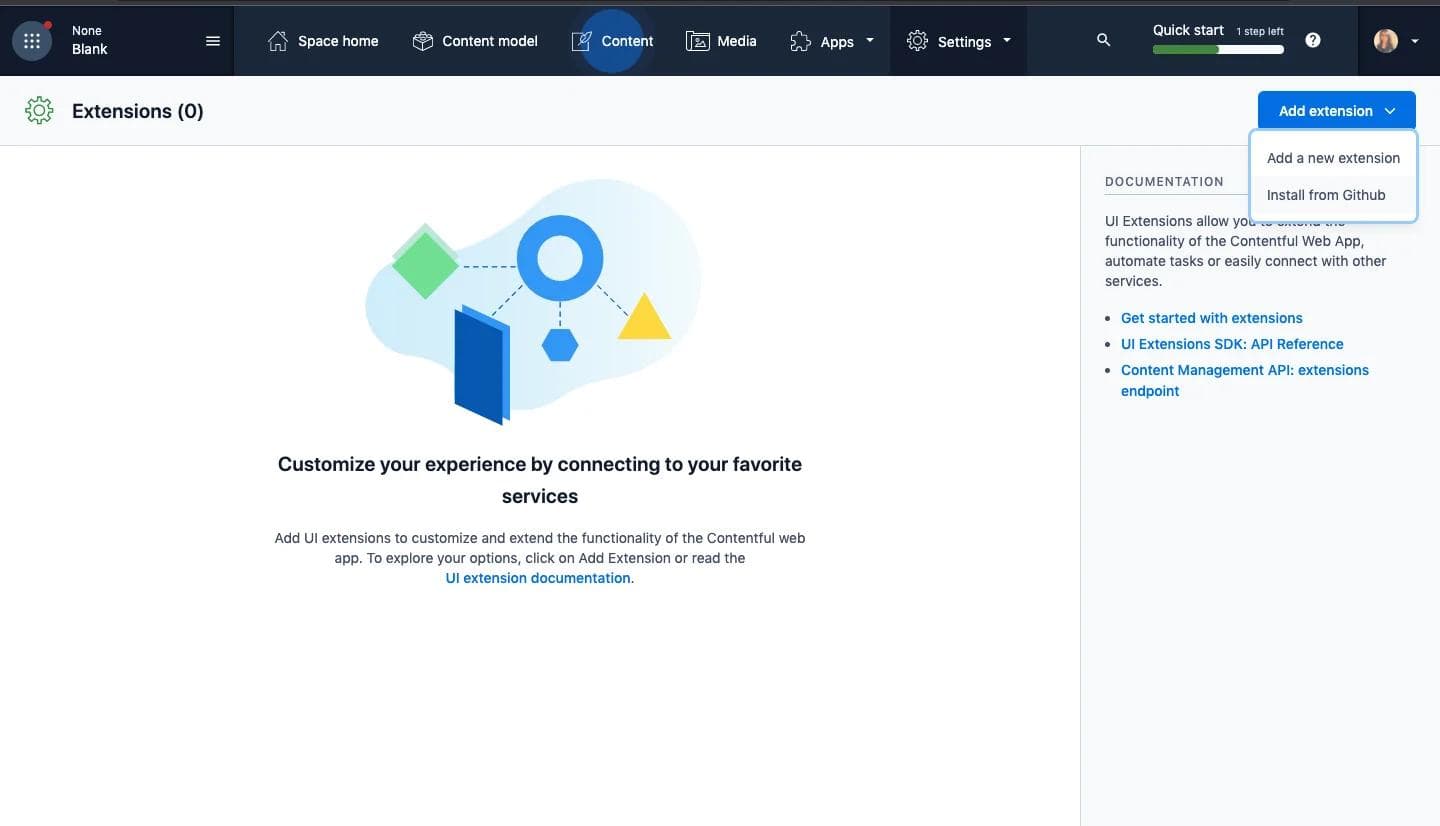Open help via the question mark icon
This screenshot has width=1440, height=826.
coord(1312,40)
